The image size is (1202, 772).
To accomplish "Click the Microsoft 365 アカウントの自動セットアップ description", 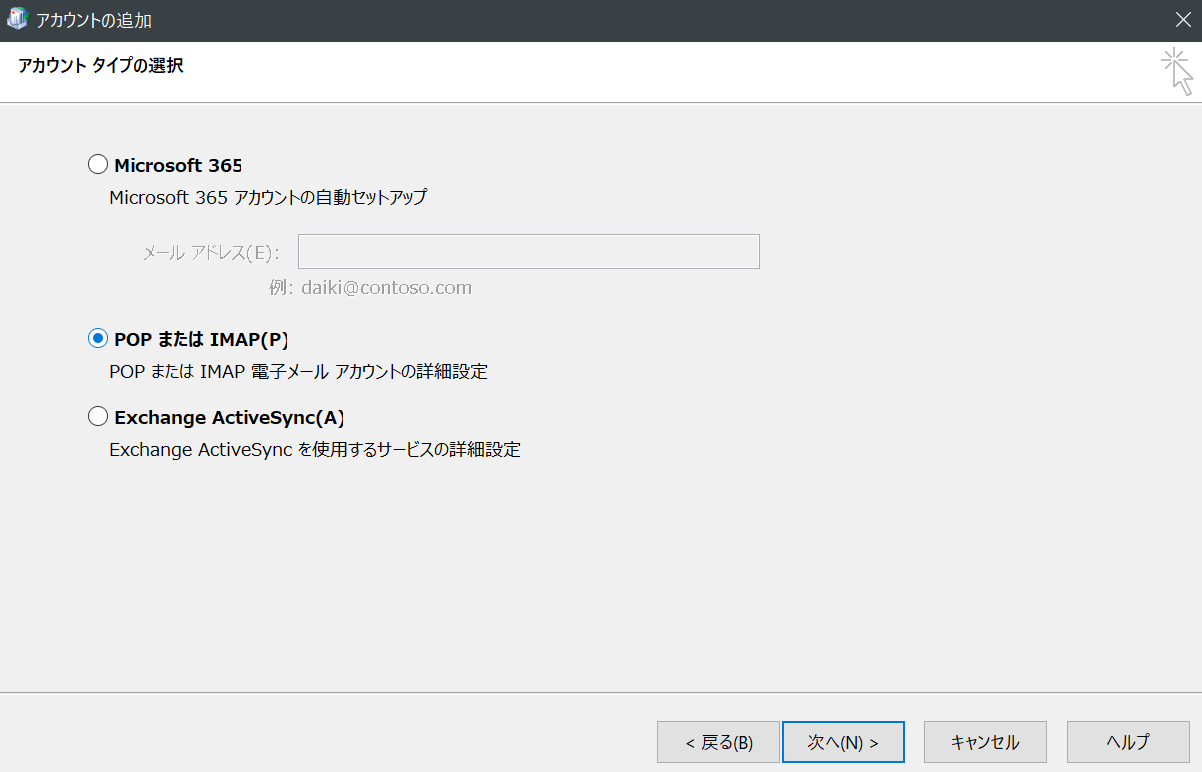I will point(268,197).
